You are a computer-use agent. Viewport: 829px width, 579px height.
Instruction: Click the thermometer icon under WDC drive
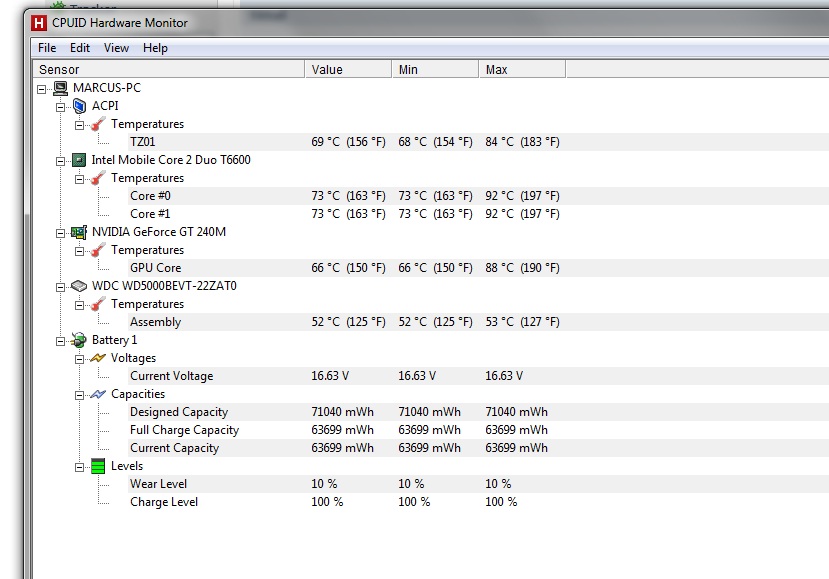point(98,304)
